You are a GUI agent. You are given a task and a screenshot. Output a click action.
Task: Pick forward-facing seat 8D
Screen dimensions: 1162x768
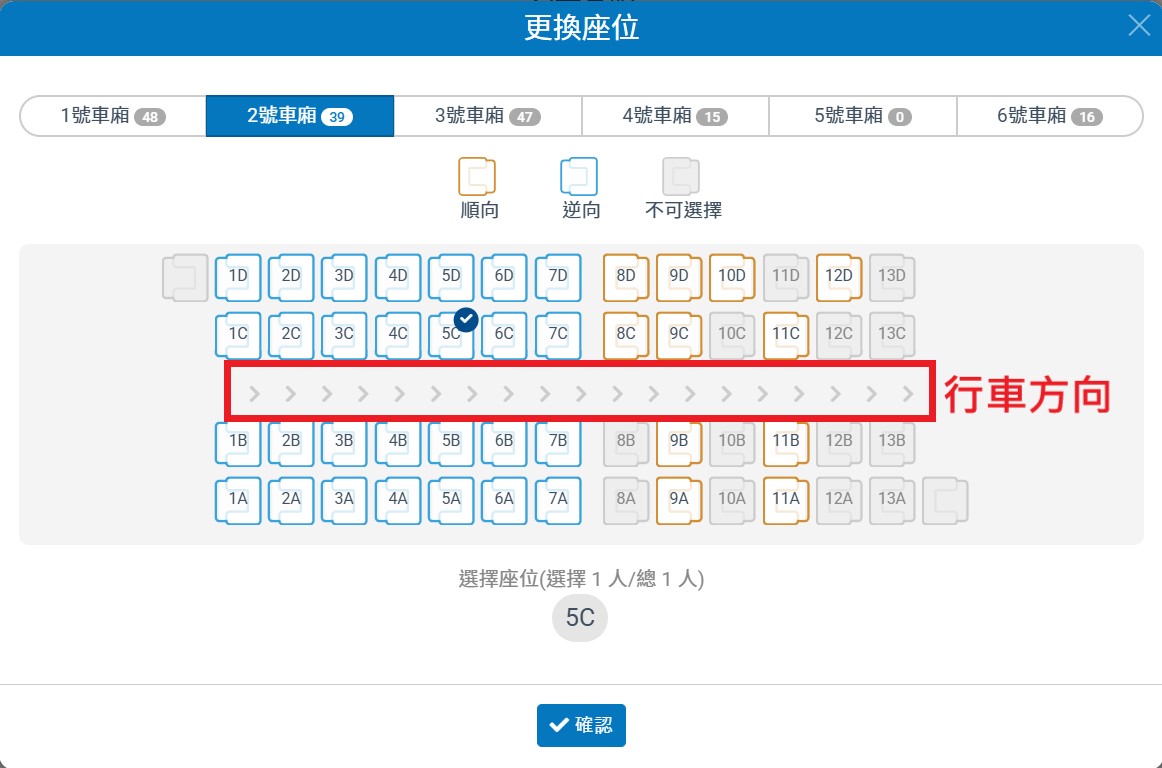[x=626, y=277]
